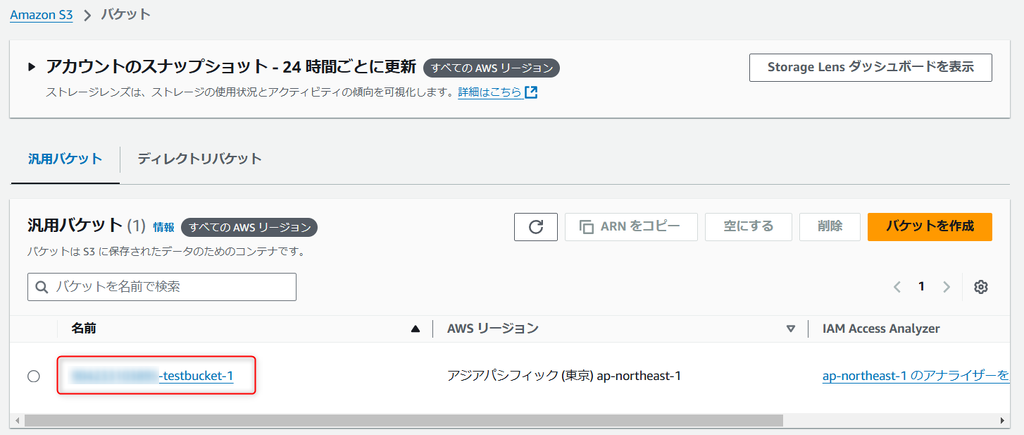This screenshot has width=1024, height=435.
Task: Switch to the ディレクトリバケット tab
Action: coord(199,159)
